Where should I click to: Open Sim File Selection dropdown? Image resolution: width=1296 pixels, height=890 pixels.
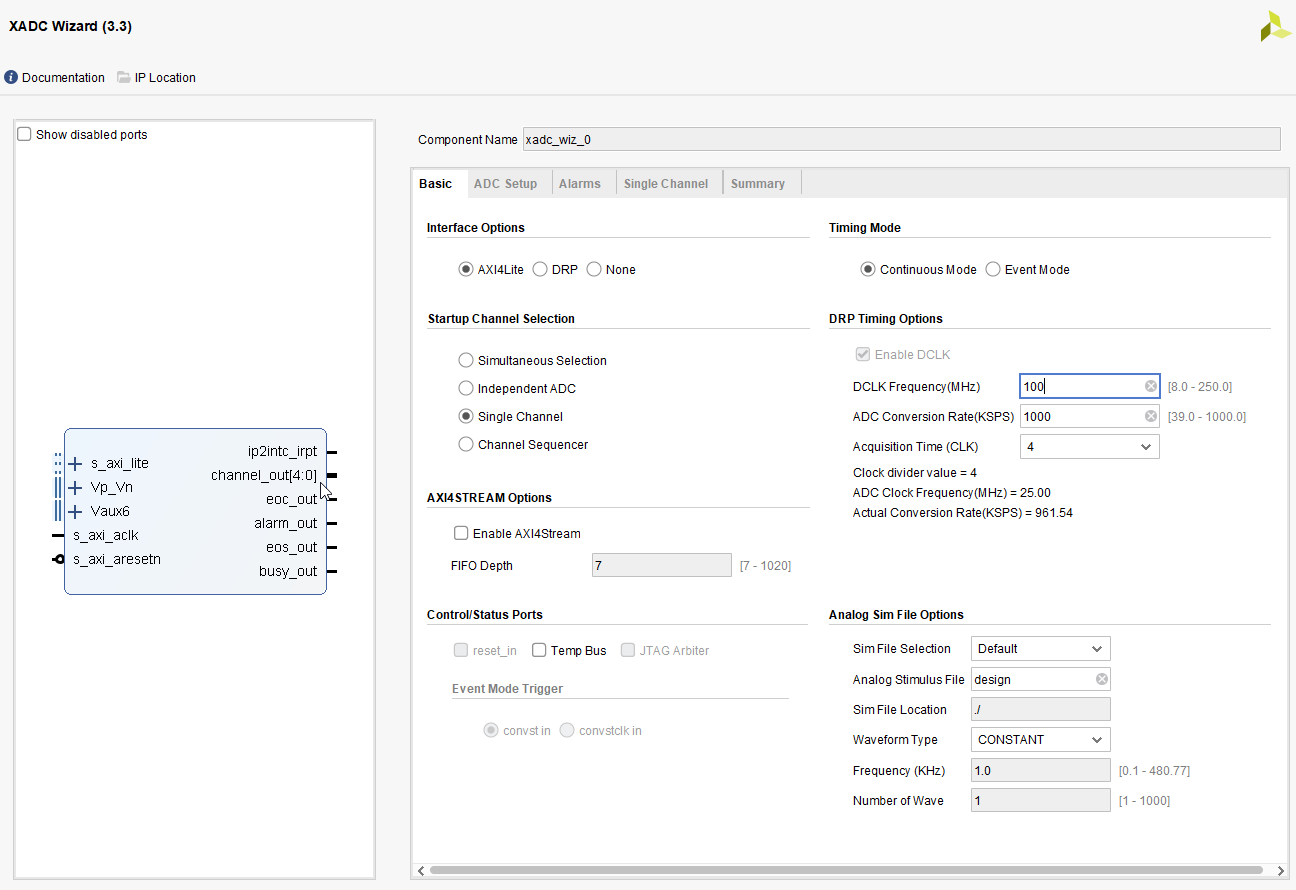pos(1041,648)
